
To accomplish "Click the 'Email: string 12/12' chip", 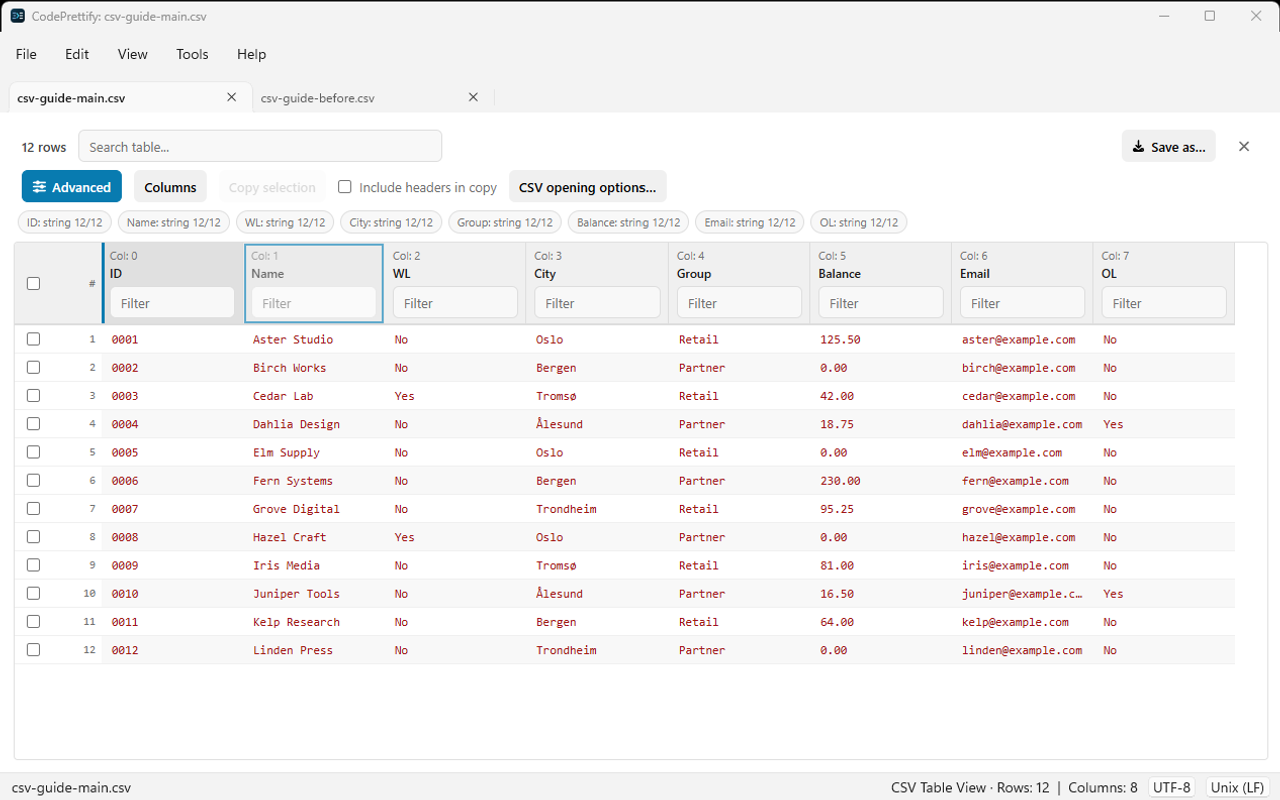I will point(750,222).
